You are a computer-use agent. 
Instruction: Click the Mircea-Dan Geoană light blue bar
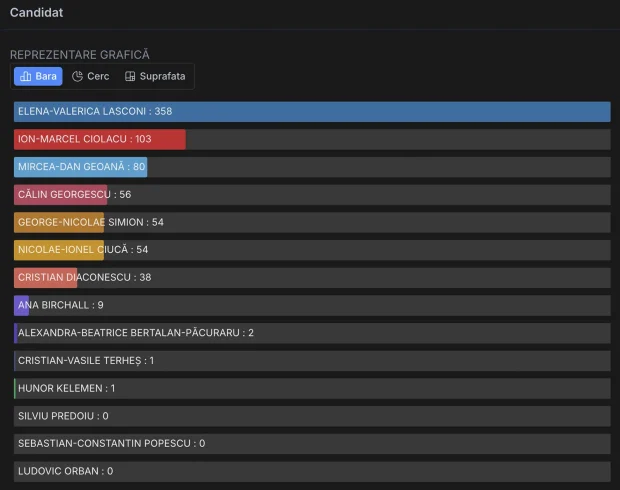81,167
